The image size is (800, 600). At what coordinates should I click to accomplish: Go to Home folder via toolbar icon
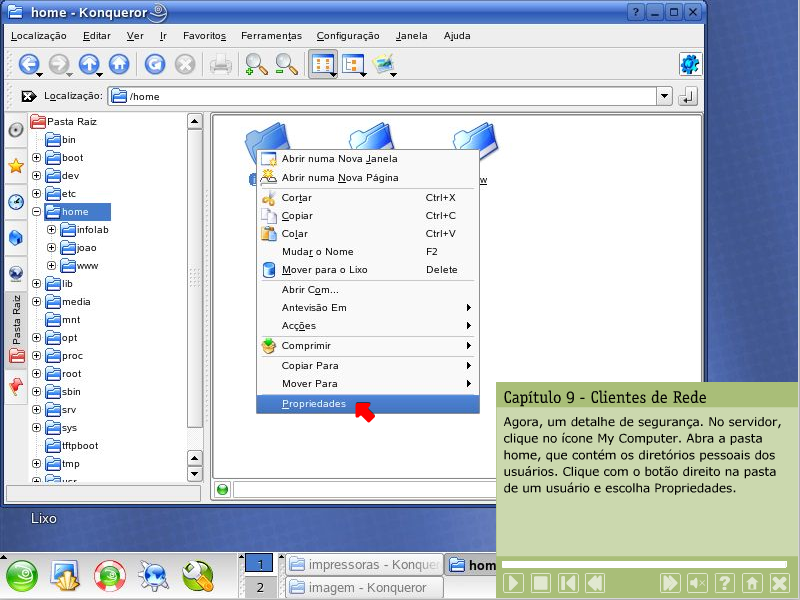tap(119, 64)
